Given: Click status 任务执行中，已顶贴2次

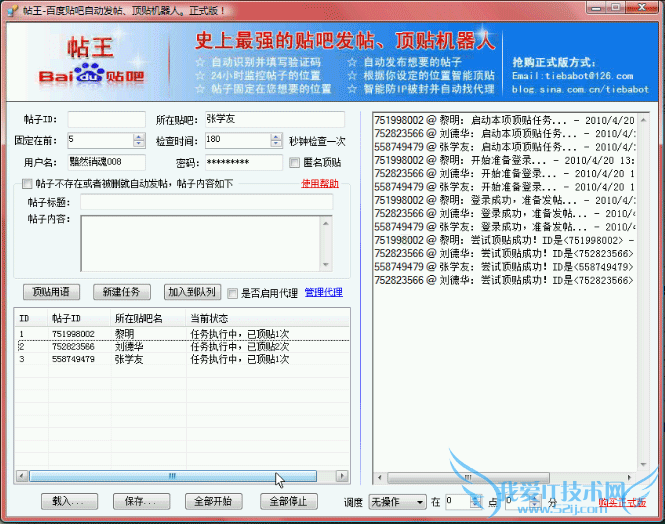Looking at the screenshot, I should point(240,346).
